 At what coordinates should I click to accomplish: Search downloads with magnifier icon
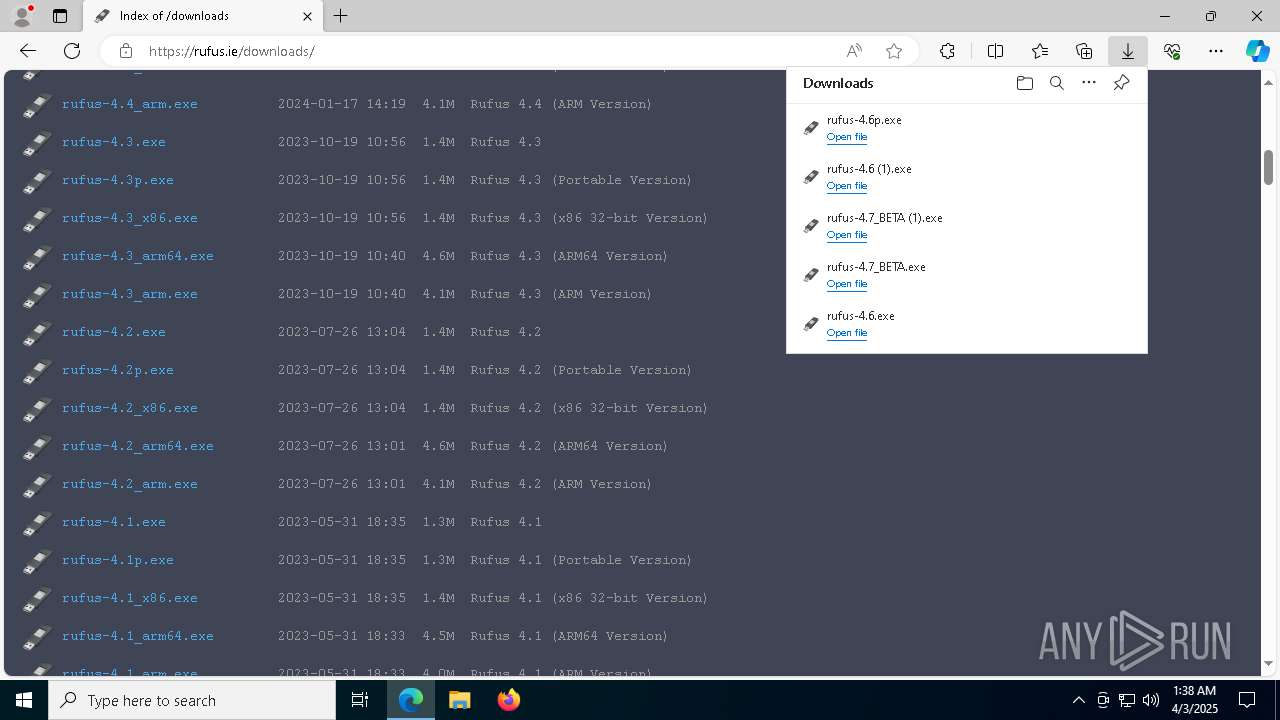1056,83
